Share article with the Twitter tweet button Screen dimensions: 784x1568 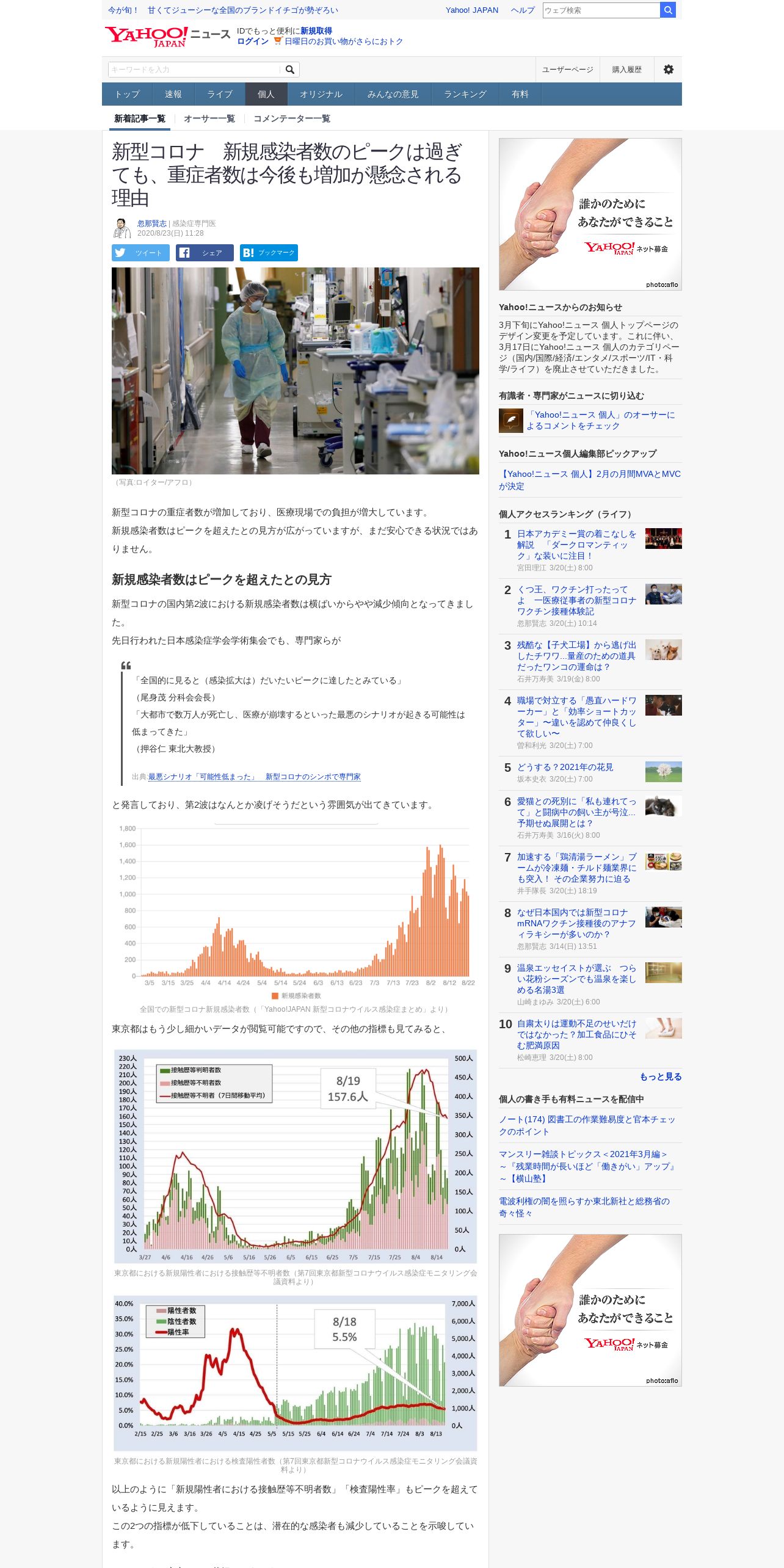(x=140, y=253)
